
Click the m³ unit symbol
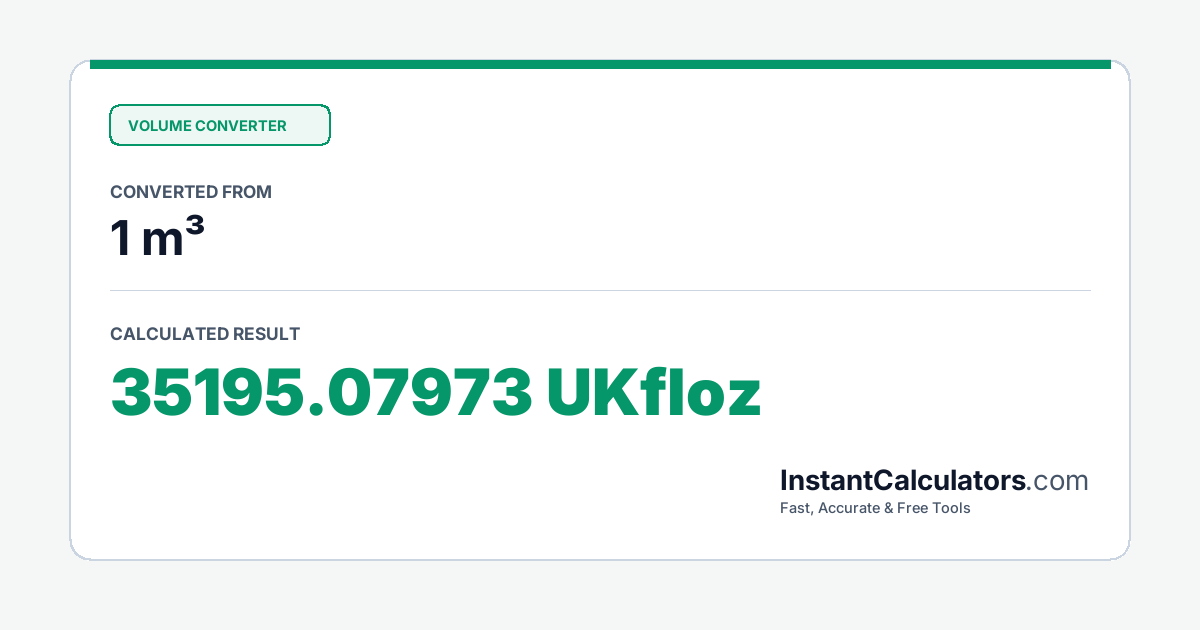(x=173, y=239)
